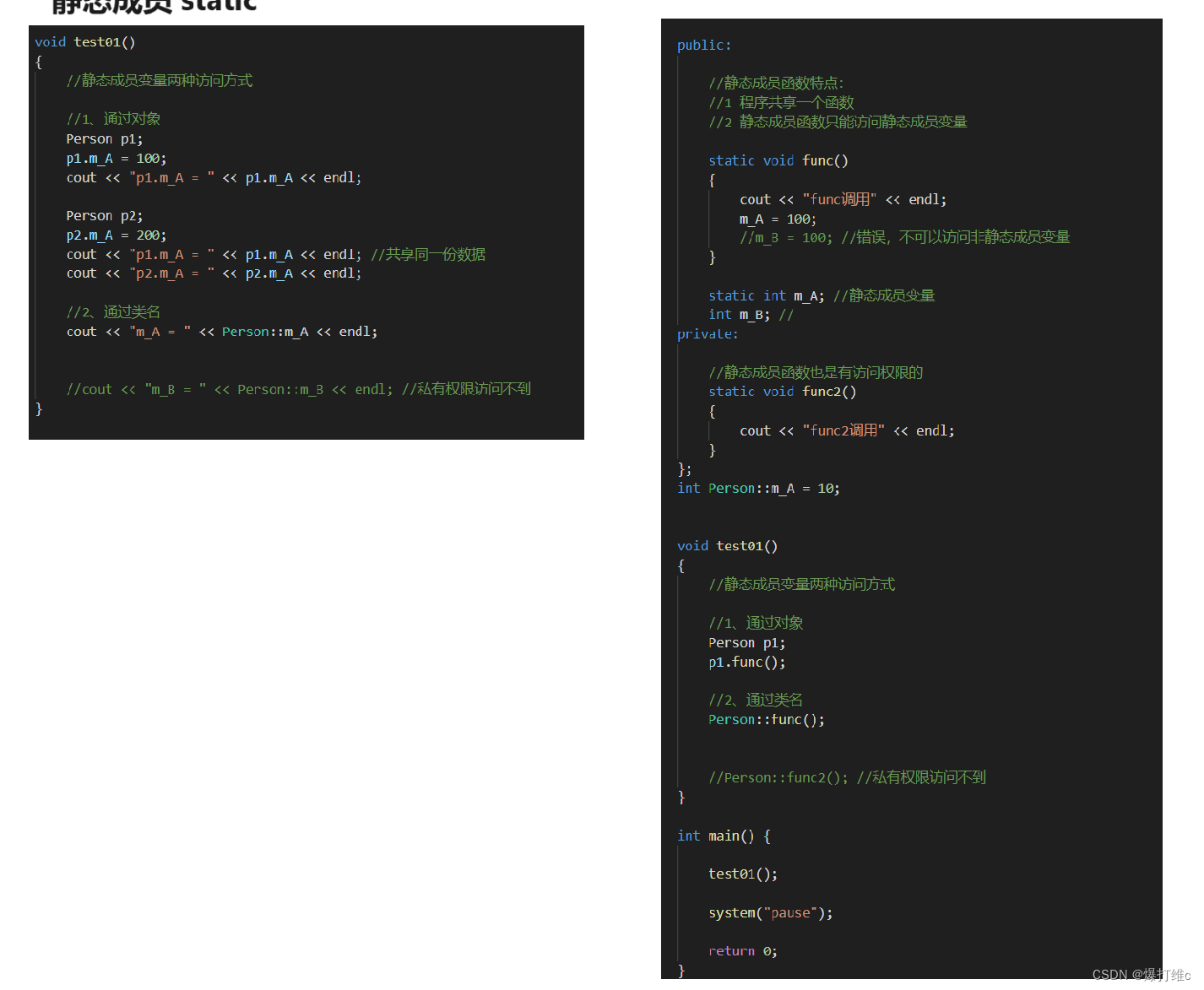Click 'int Person::m_A = 10;' definition
This screenshot has height=990, width=1204.
point(758,489)
